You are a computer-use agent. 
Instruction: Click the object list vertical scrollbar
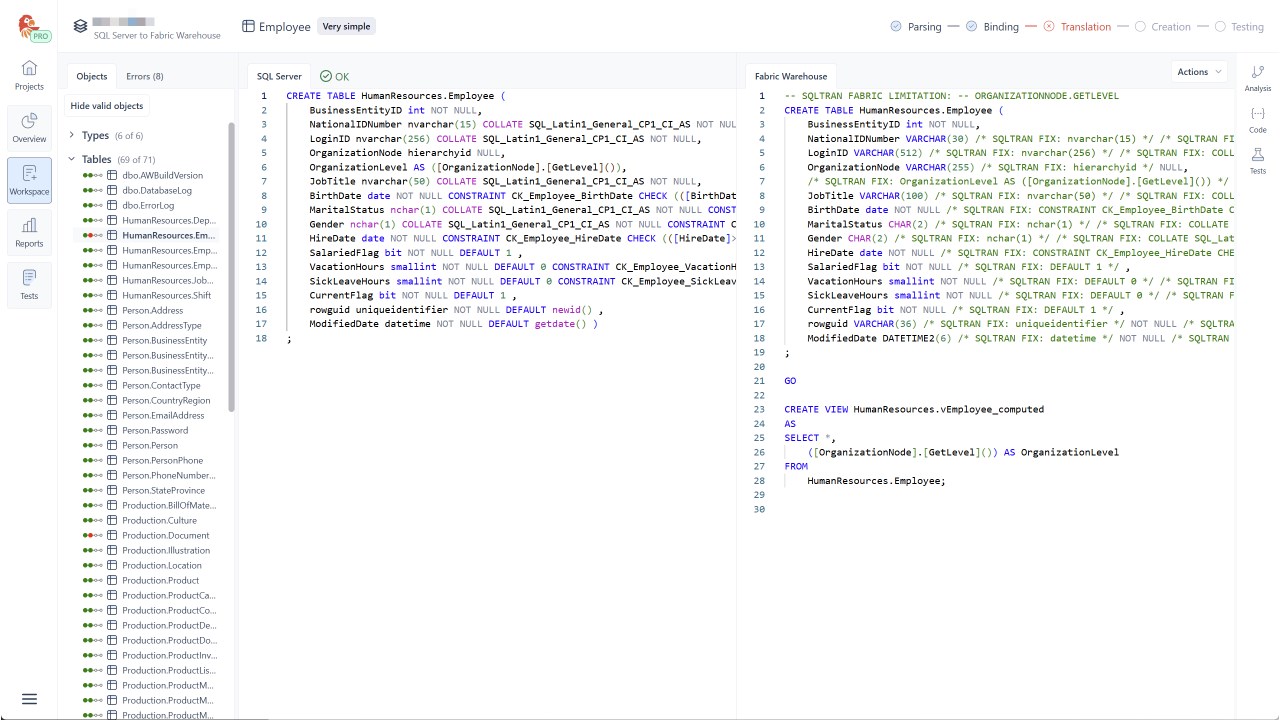click(x=232, y=267)
